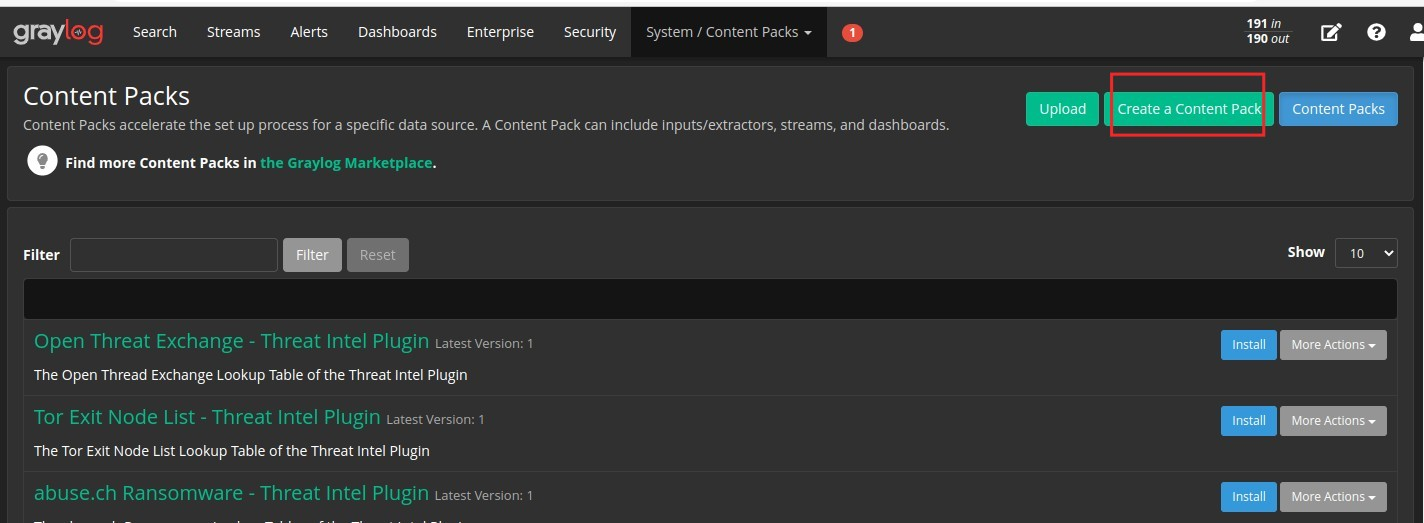
Task: Click 'Latest Version: 1' beside Tor Exit Node List
Action: tap(435, 420)
